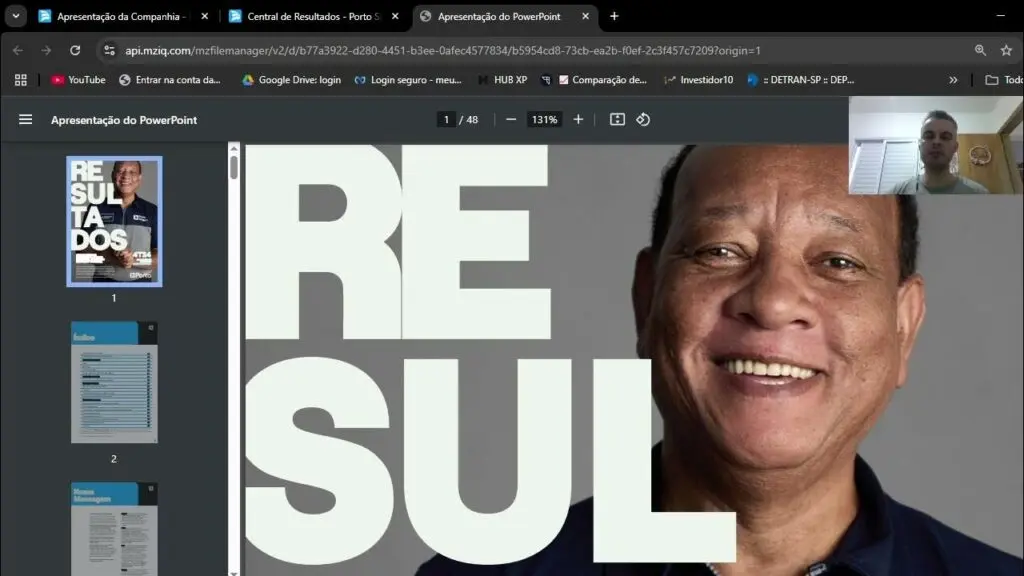Rotate the PDF counterclockwise
1024x576 pixels.
(643, 120)
